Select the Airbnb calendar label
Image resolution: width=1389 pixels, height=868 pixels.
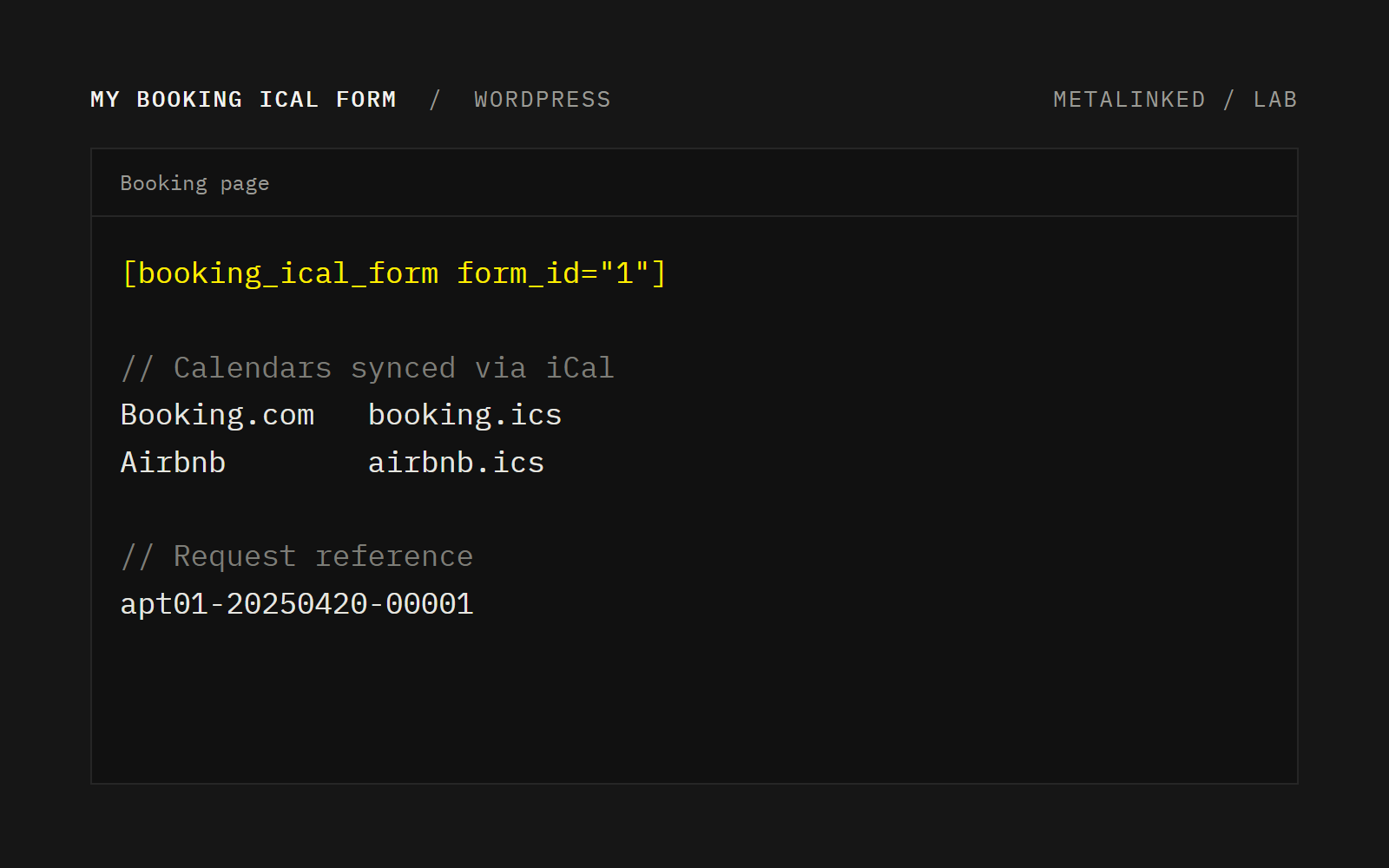tap(173, 463)
